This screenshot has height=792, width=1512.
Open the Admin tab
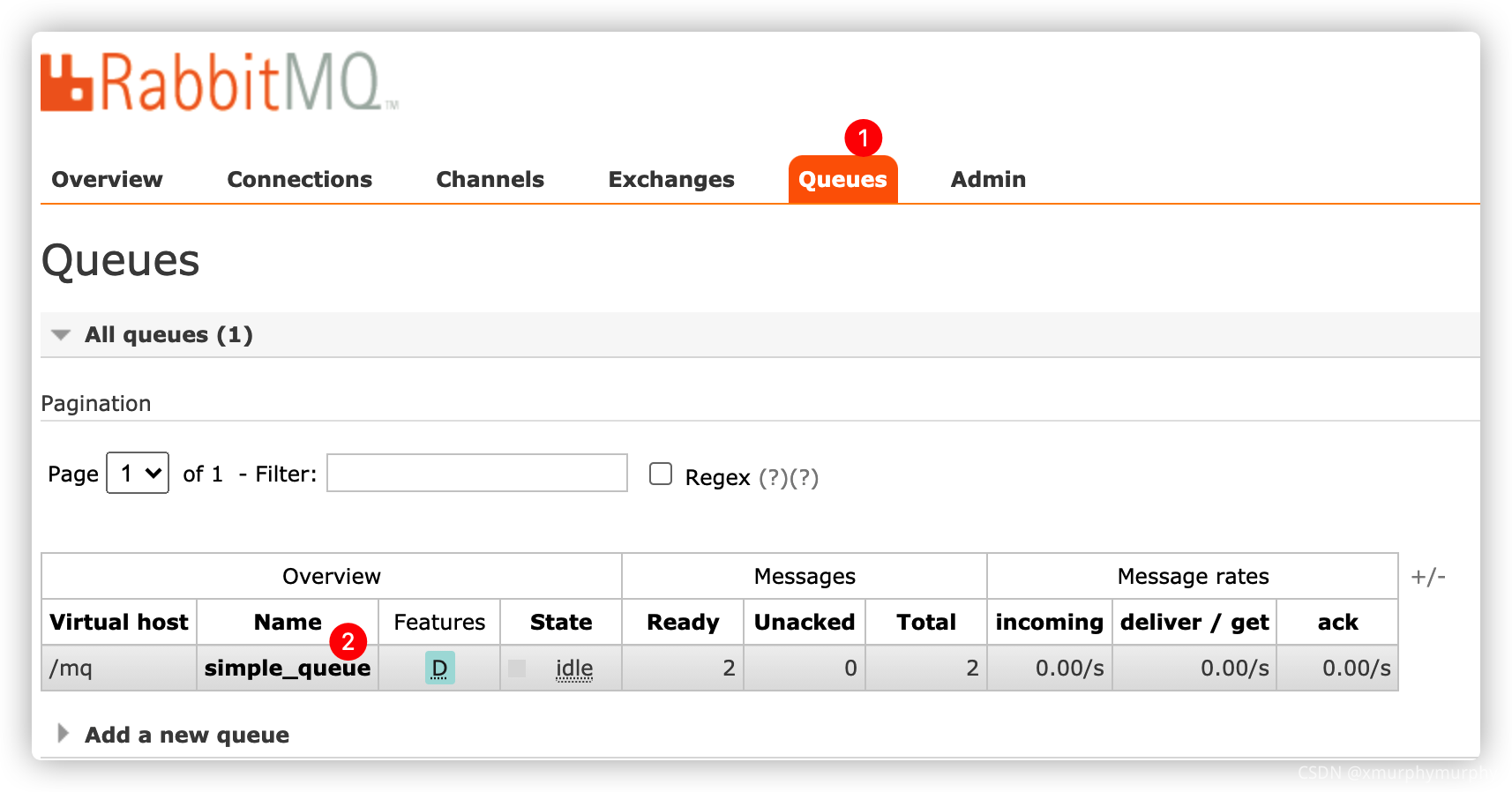(988, 179)
